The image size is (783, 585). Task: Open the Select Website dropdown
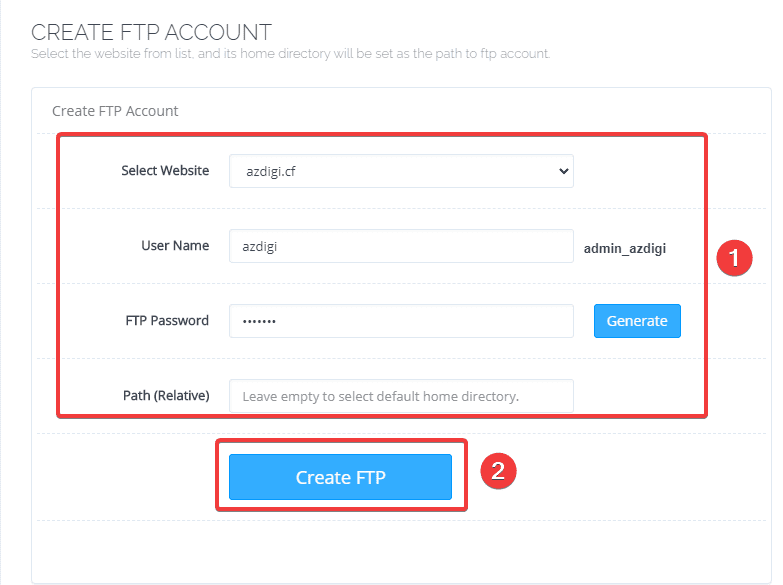(x=400, y=171)
